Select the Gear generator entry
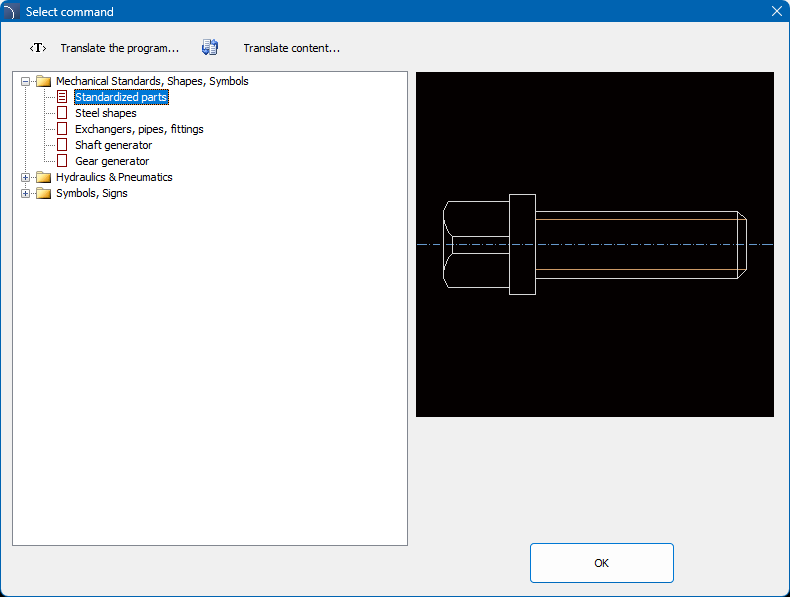Image resolution: width=790 pixels, height=597 pixels. [112, 161]
